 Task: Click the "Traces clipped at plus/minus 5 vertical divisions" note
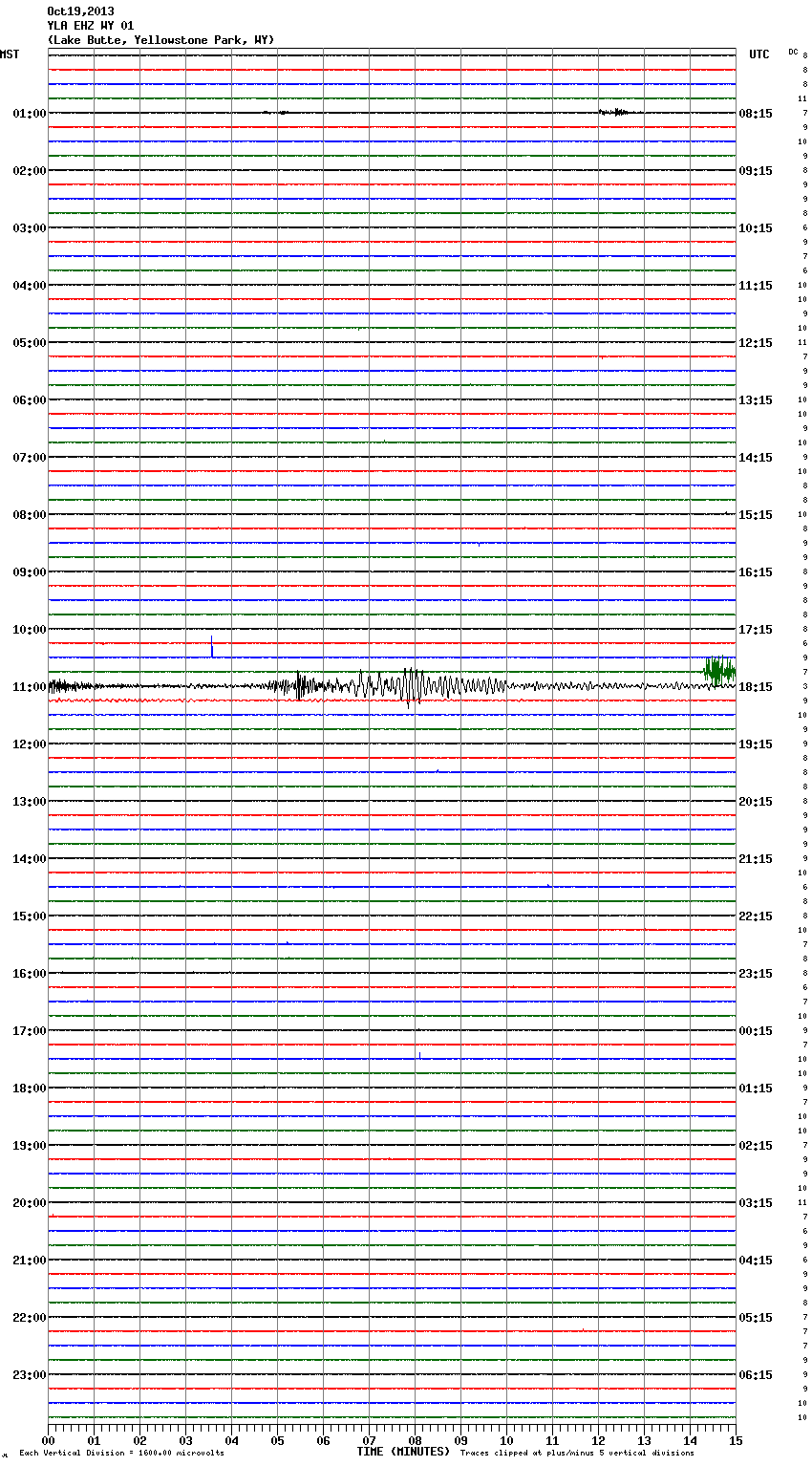577,1454
